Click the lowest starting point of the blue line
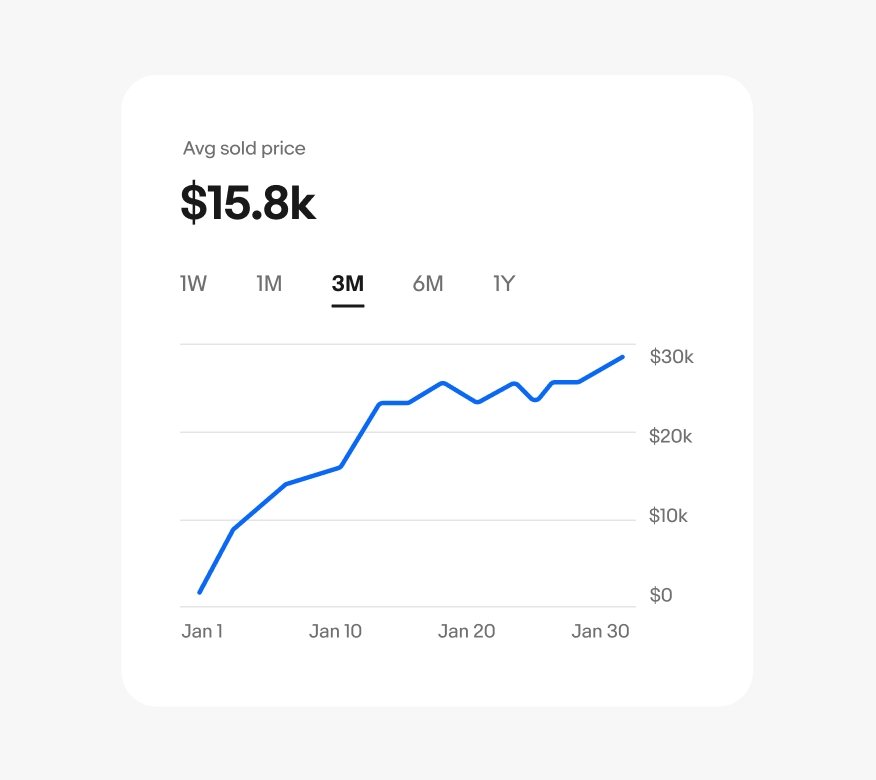This screenshot has width=876, height=780. 200,592
